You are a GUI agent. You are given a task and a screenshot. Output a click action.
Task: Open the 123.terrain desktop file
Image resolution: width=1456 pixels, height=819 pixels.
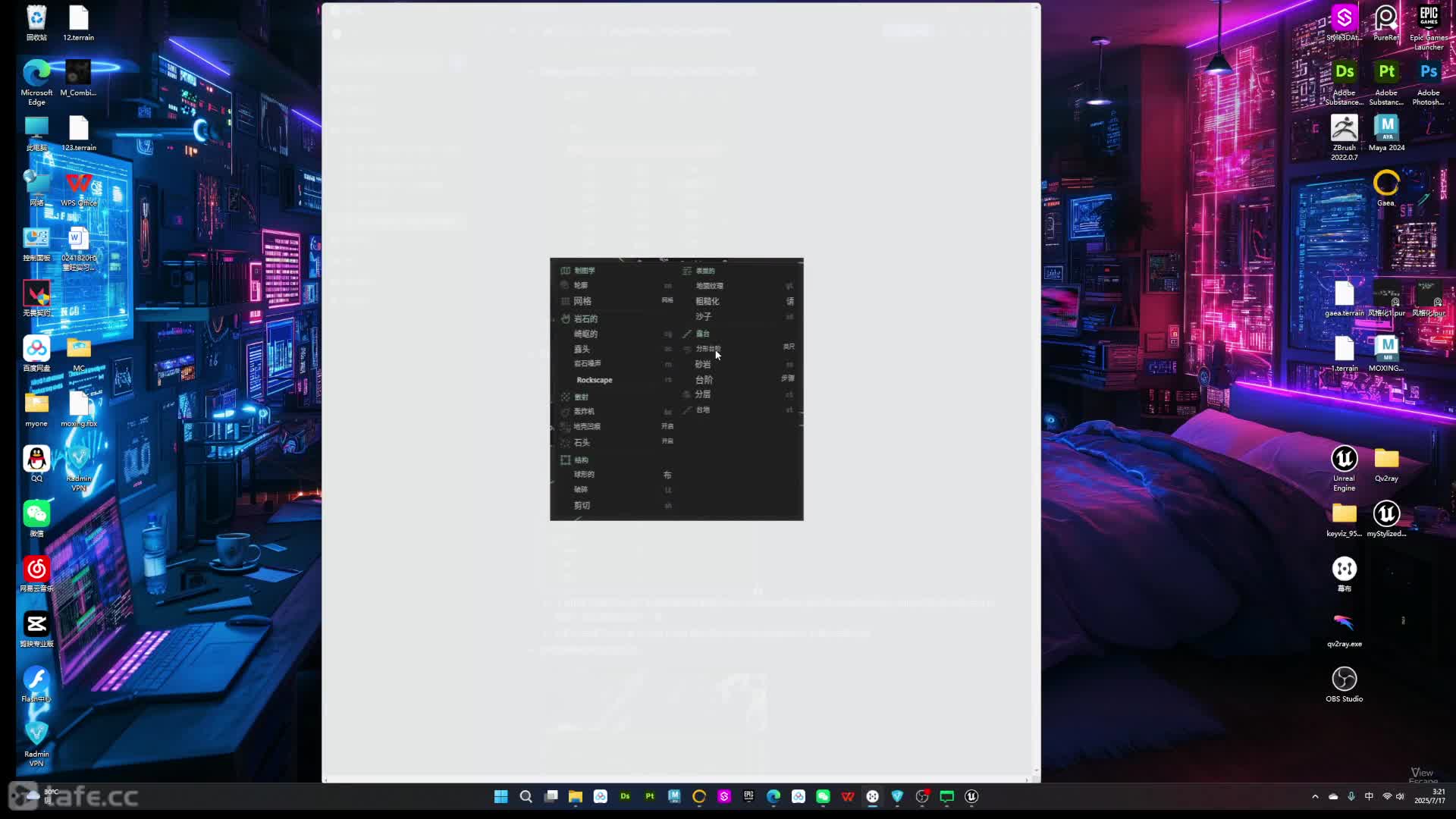79,133
